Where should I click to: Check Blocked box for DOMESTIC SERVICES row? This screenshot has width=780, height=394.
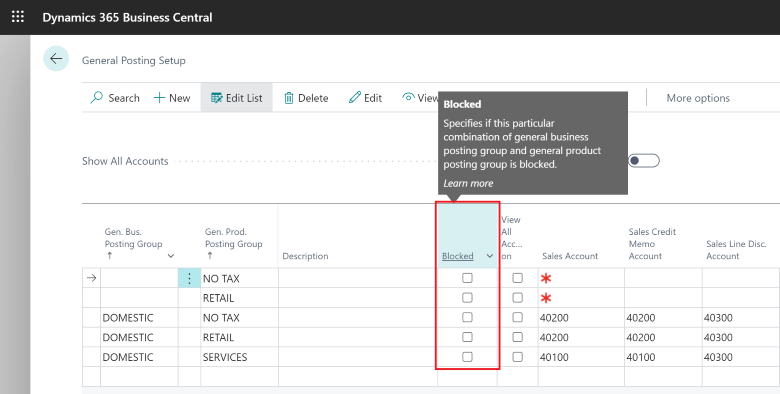[x=467, y=357]
